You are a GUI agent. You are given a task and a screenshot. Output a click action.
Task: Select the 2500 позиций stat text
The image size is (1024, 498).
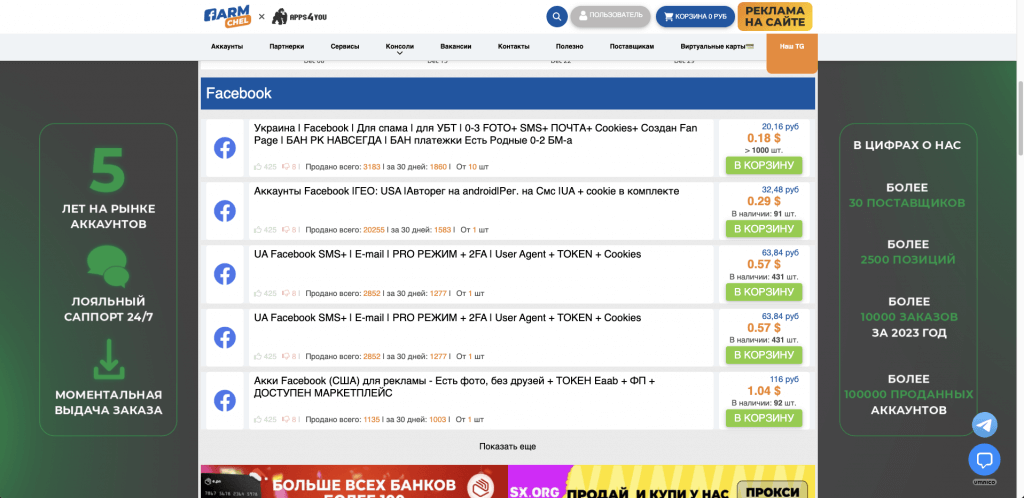pos(908,260)
